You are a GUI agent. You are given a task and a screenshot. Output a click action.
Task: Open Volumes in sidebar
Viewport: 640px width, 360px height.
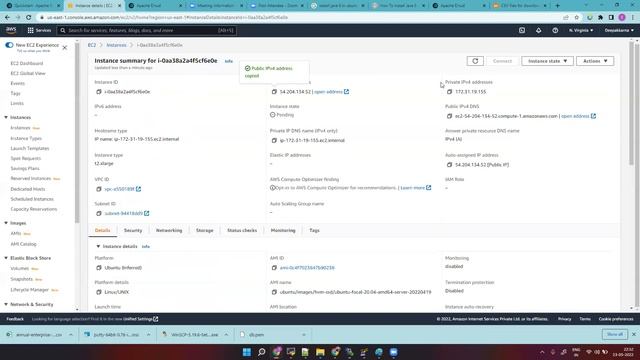20,269
